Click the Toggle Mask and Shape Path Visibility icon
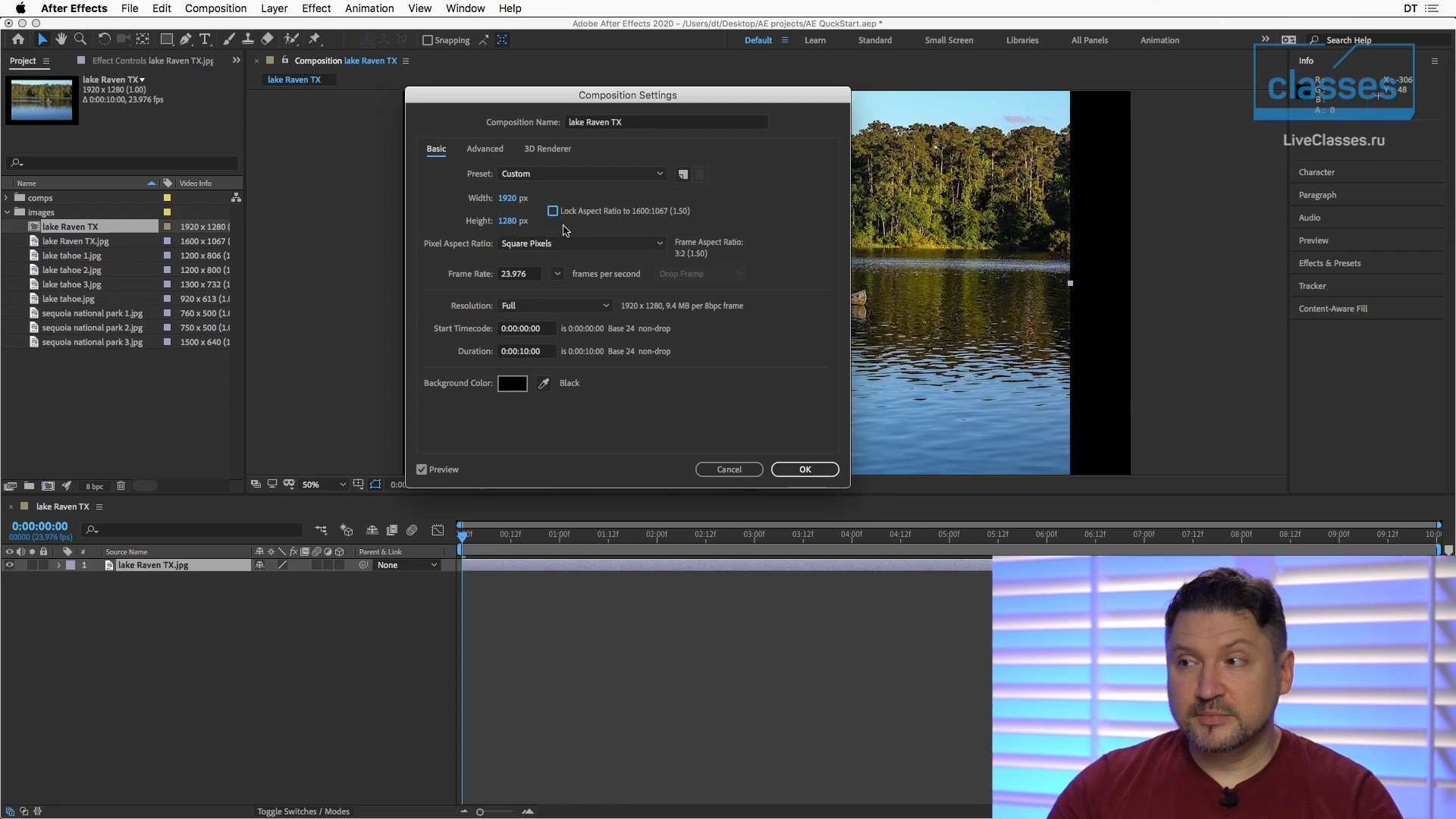This screenshot has height=819, width=1456. [375, 484]
